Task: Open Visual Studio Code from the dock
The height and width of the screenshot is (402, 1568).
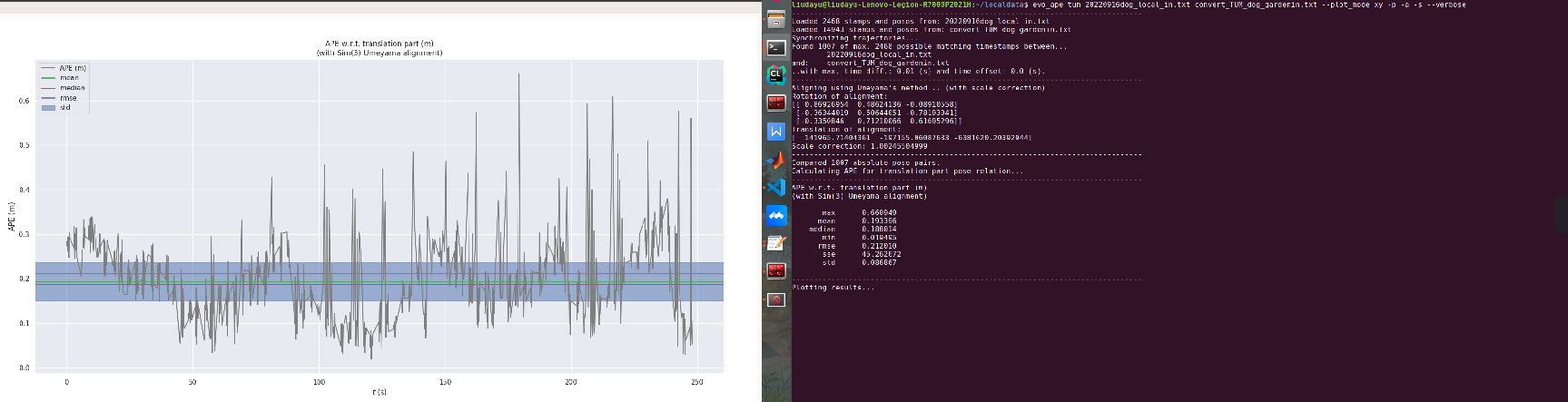Action: pos(776,187)
